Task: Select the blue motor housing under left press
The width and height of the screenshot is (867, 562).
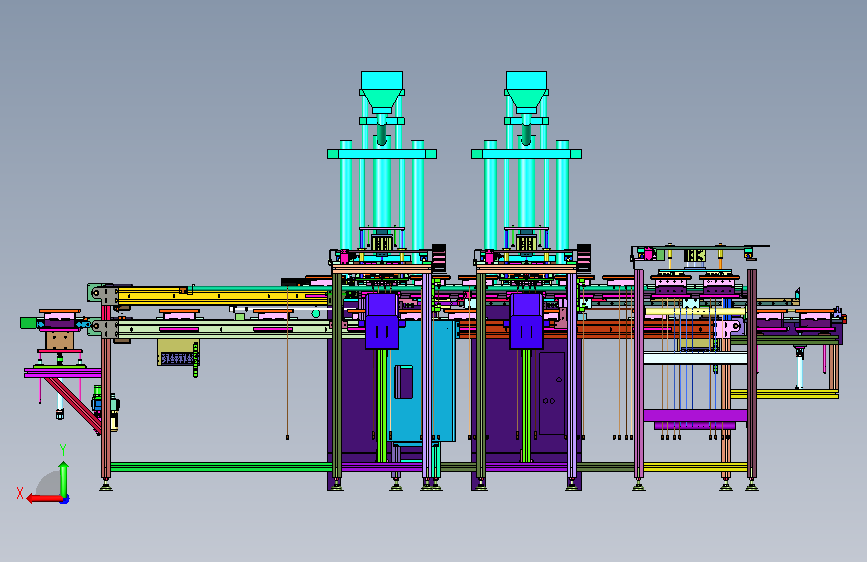Action: click(x=382, y=321)
